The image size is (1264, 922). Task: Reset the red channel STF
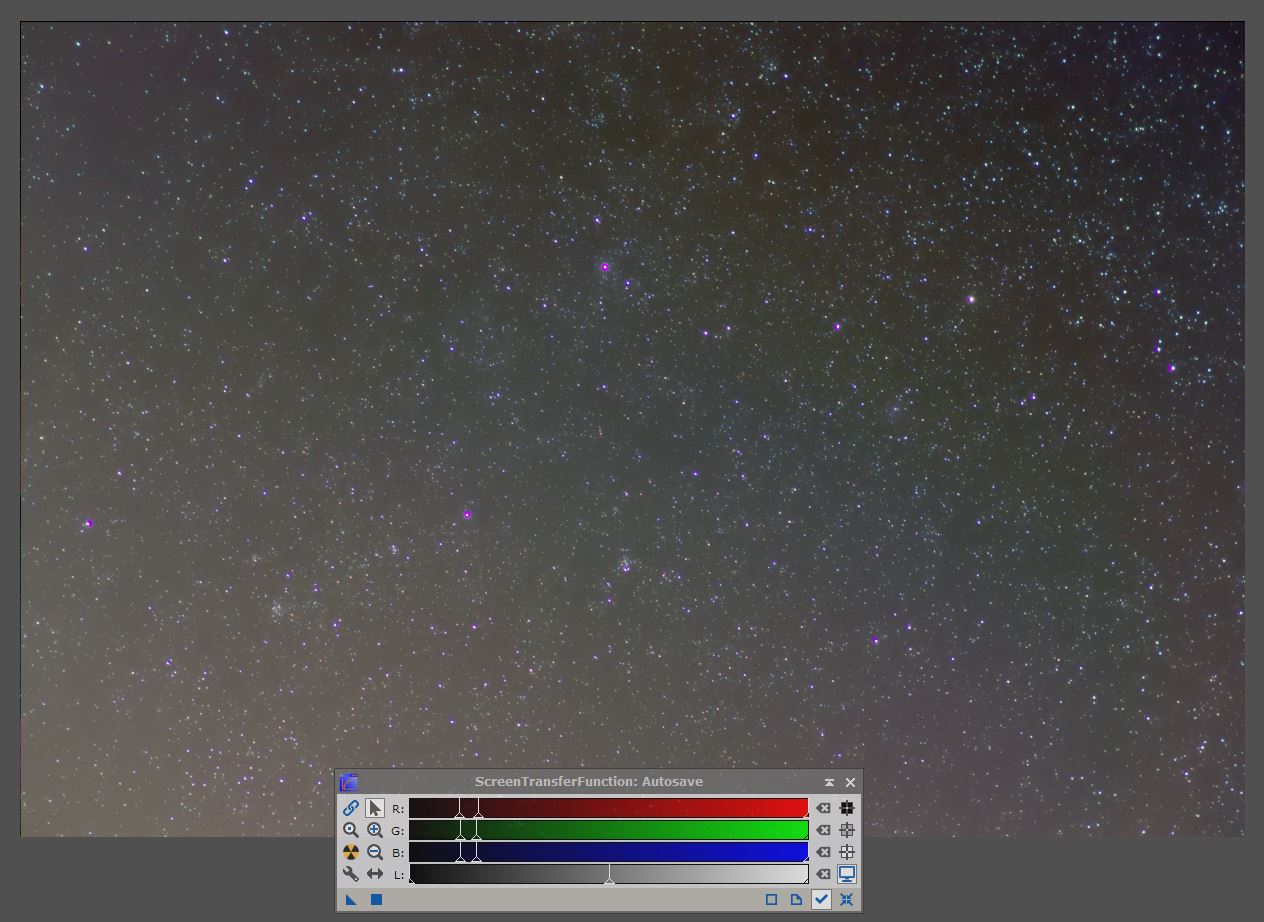pyautogui.click(x=823, y=808)
